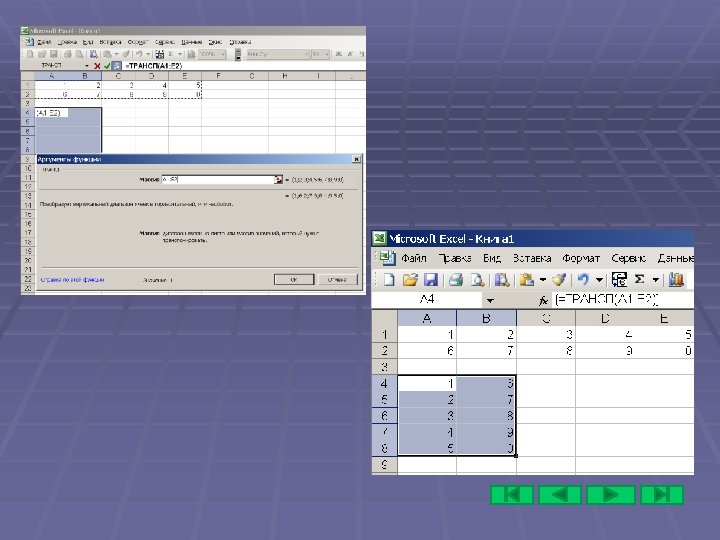Click Research books icon in larger Excel window
This screenshot has height=540, width=720.
pos(502,280)
